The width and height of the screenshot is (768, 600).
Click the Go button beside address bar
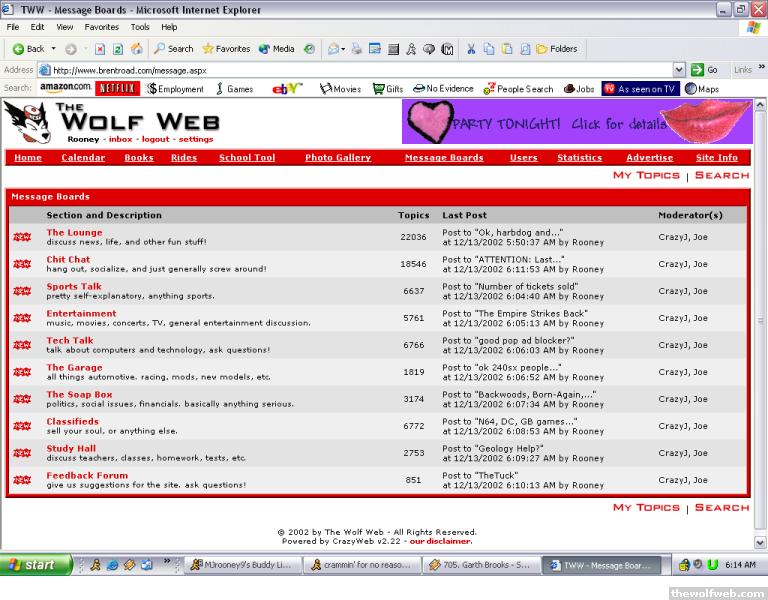(x=705, y=70)
